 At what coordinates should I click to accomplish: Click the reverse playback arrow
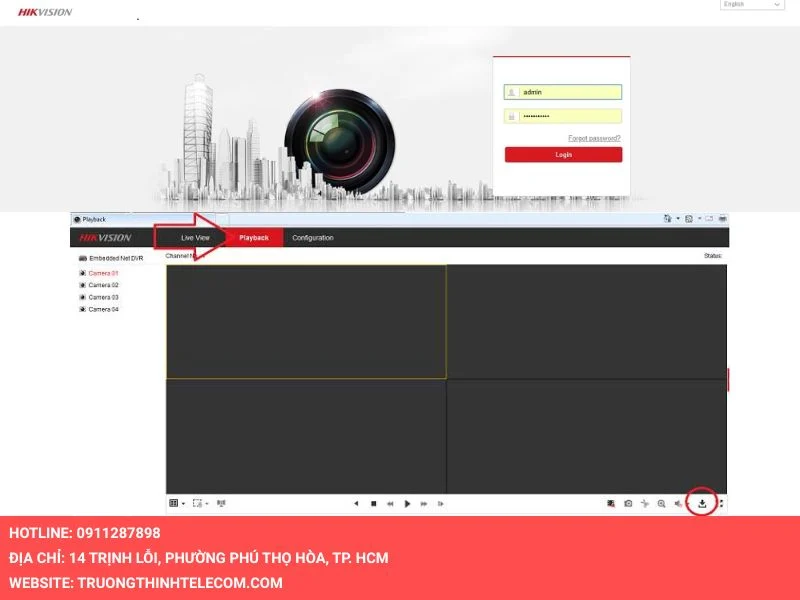click(356, 504)
